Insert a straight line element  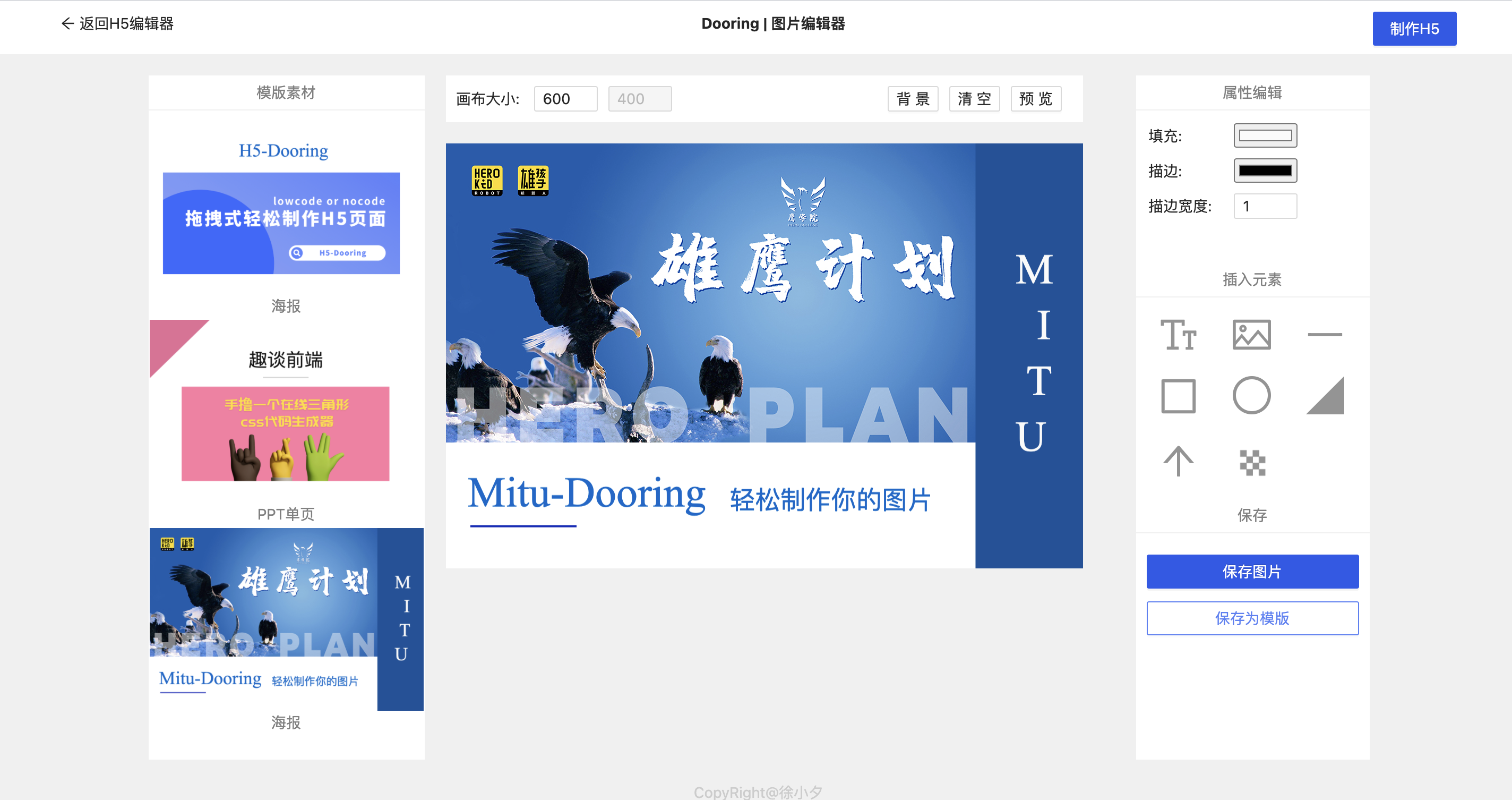(x=1324, y=335)
